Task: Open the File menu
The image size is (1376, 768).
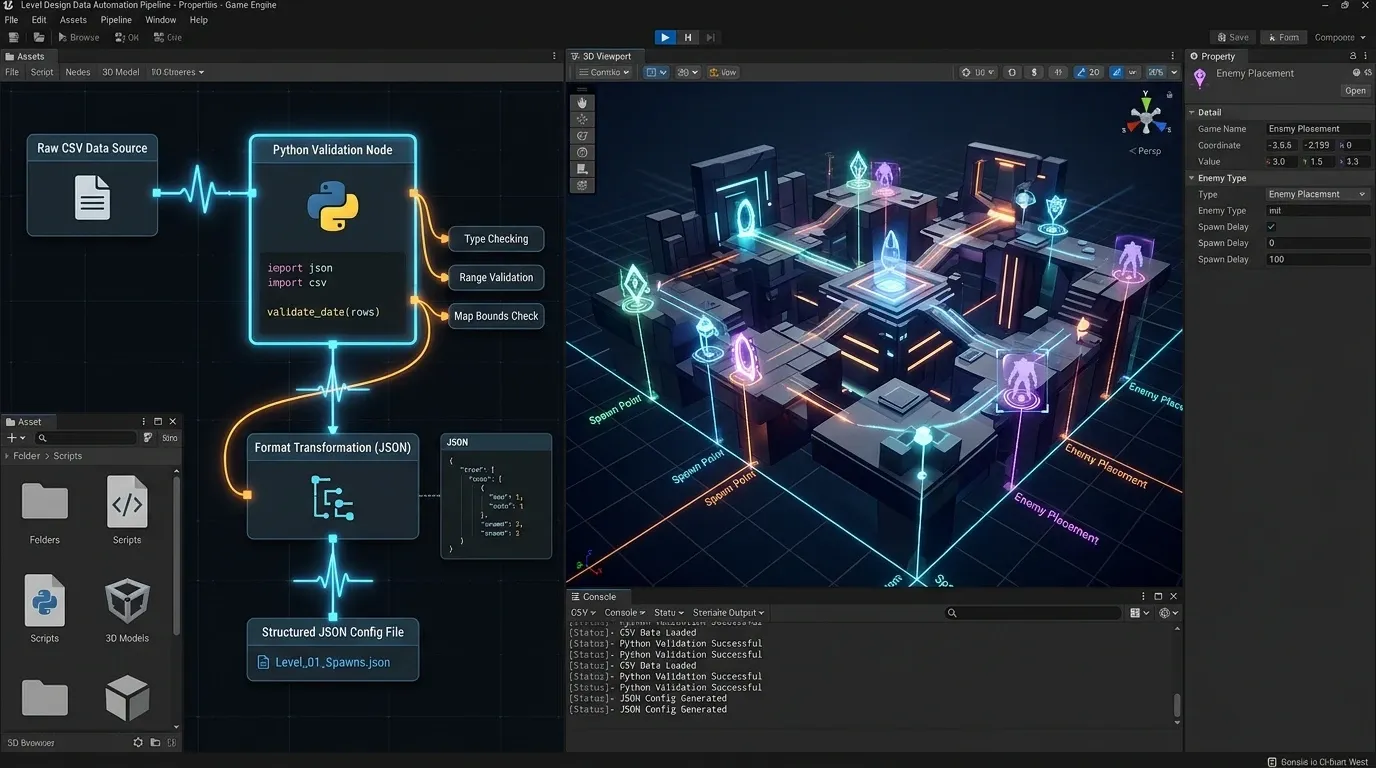Action: (12, 20)
